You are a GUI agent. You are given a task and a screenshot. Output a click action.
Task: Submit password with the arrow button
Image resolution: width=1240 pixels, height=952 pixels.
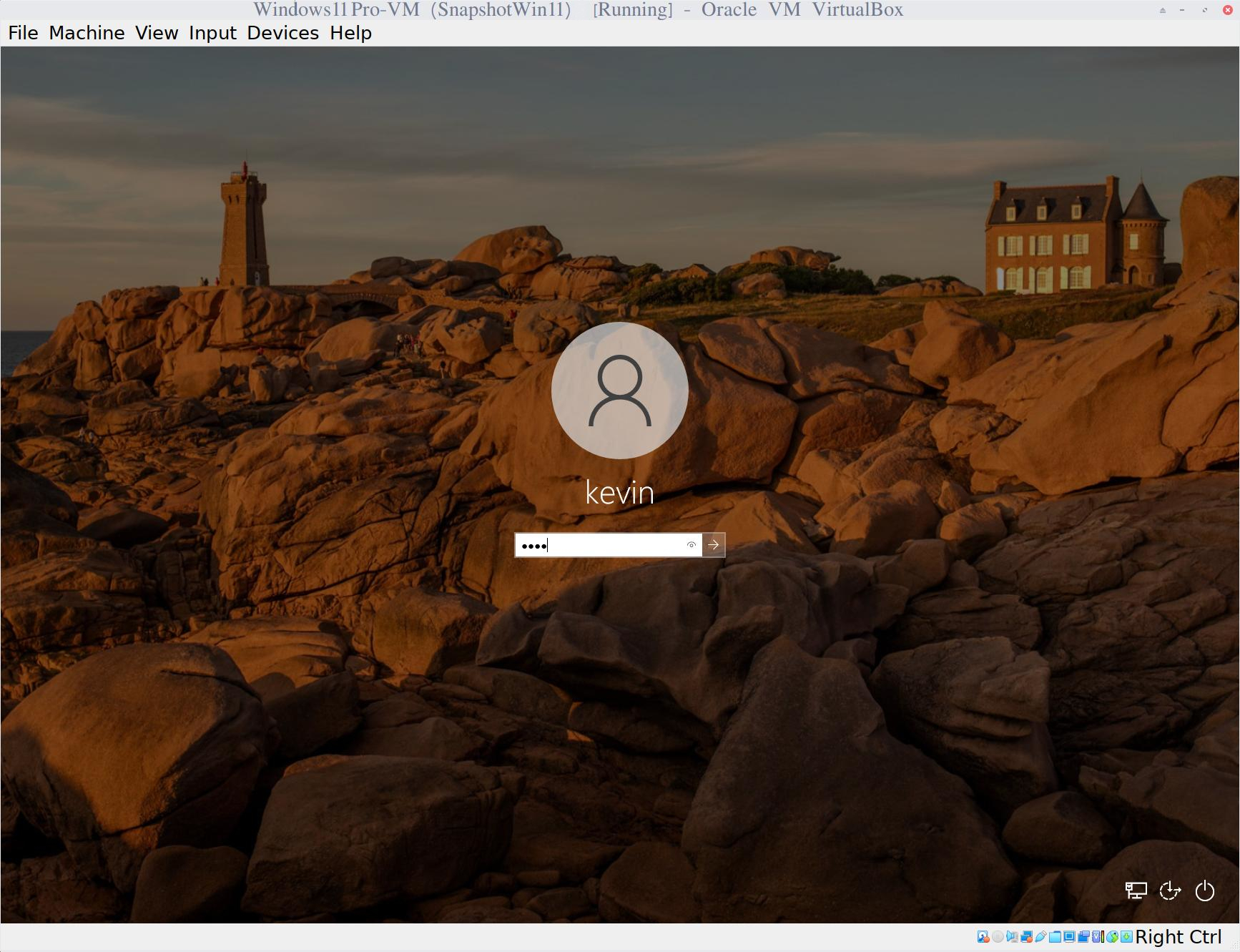714,545
